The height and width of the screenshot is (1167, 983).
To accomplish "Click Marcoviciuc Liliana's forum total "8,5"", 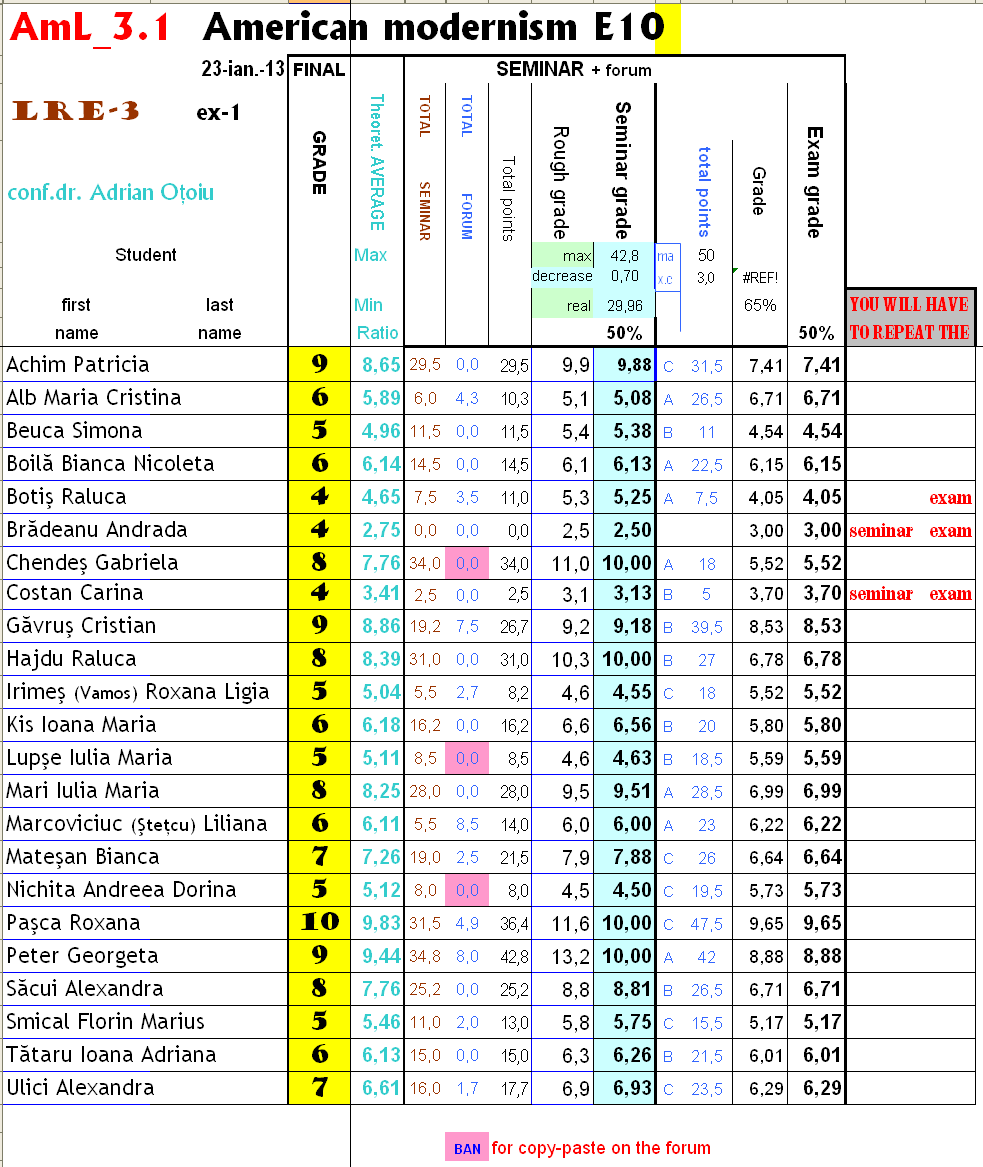I will point(467,825).
